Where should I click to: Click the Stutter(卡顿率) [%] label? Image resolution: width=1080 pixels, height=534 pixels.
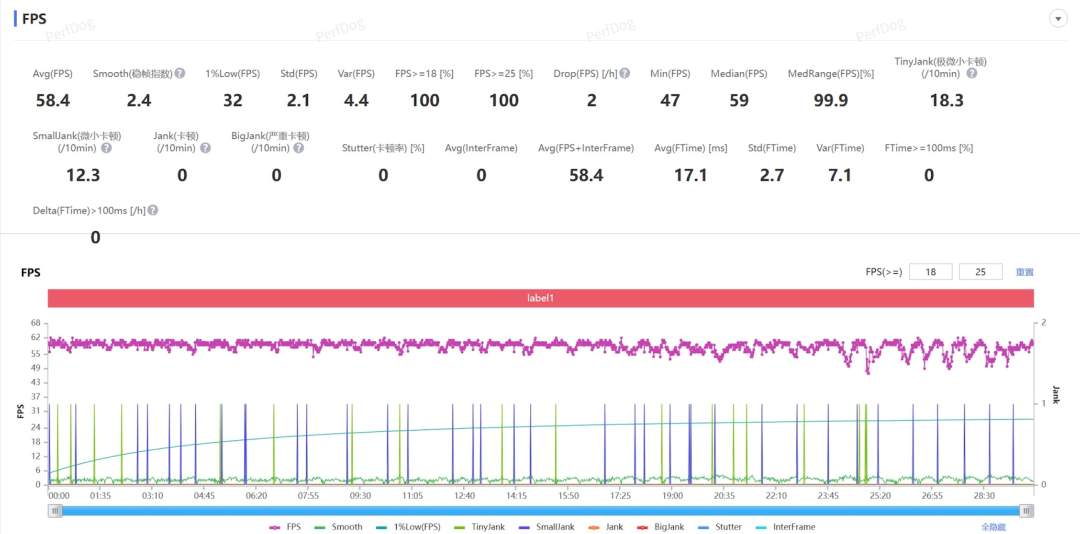[383, 147]
